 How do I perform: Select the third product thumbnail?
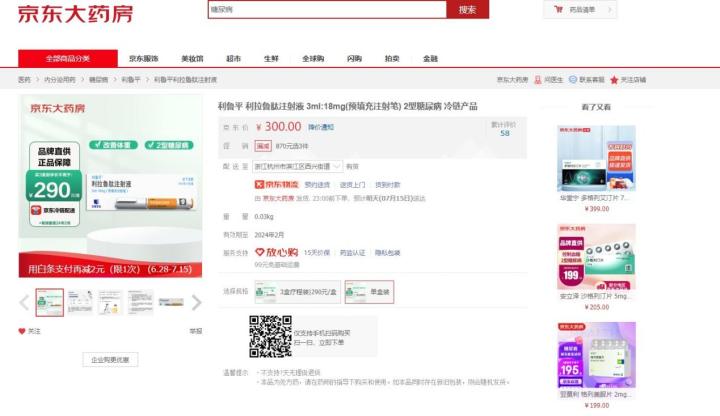110,302
